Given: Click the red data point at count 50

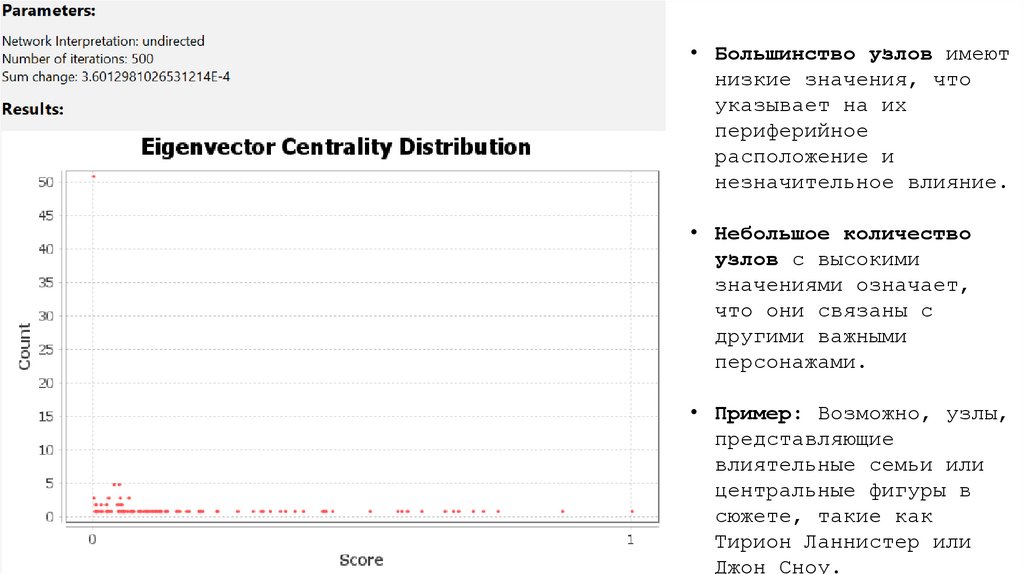Looking at the screenshot, I should click(x=93, y=176).
